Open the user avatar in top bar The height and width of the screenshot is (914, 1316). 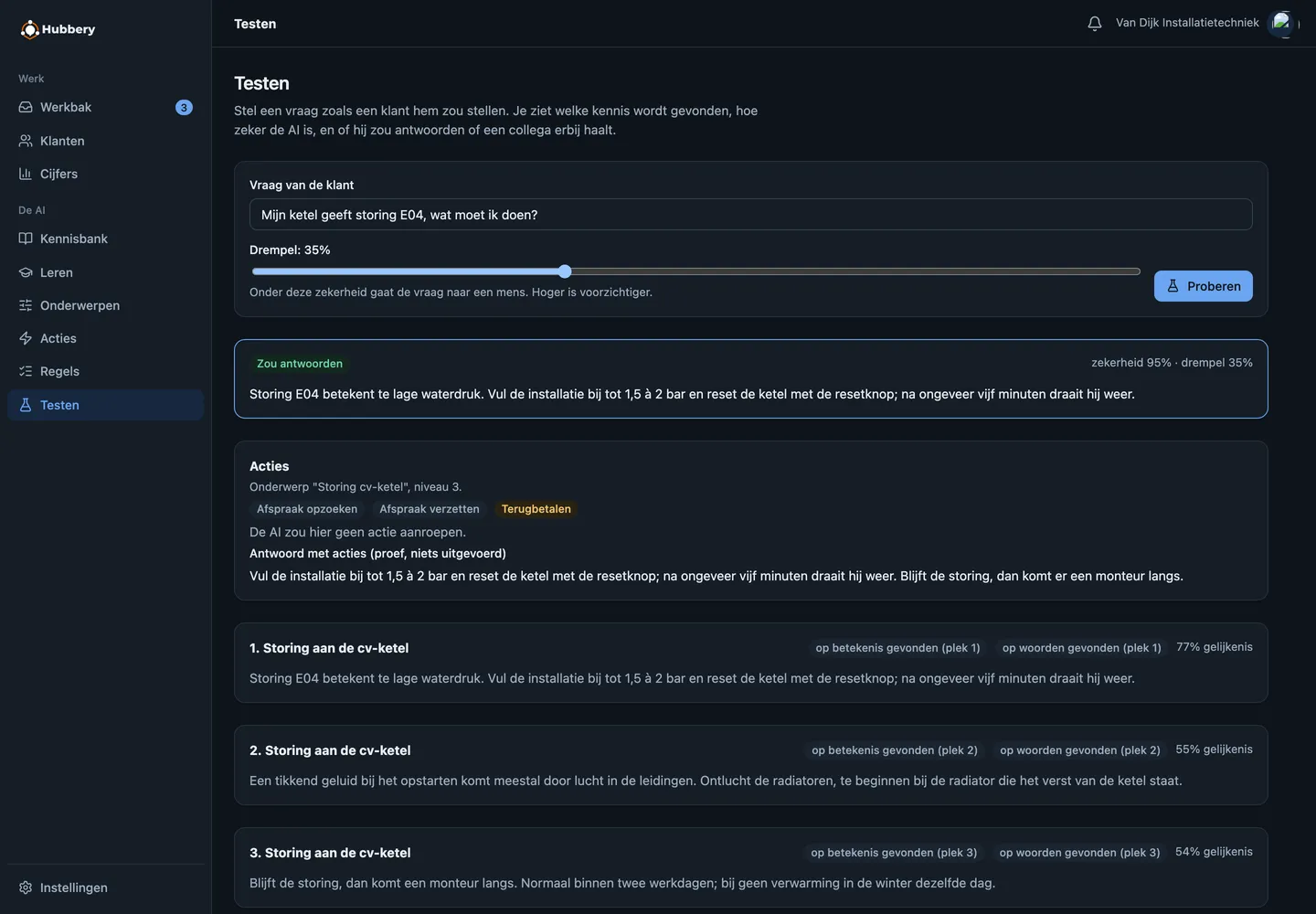(x=1282, y=24)
